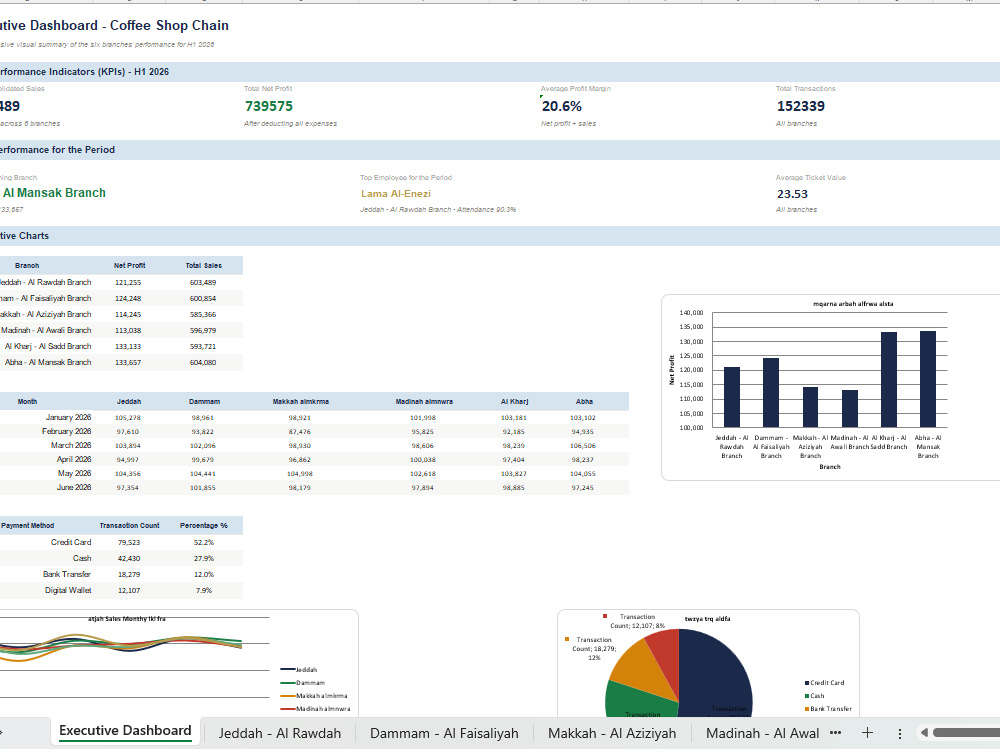Select Al Kharj value 103,827 for May 2026

click(513, 474)
